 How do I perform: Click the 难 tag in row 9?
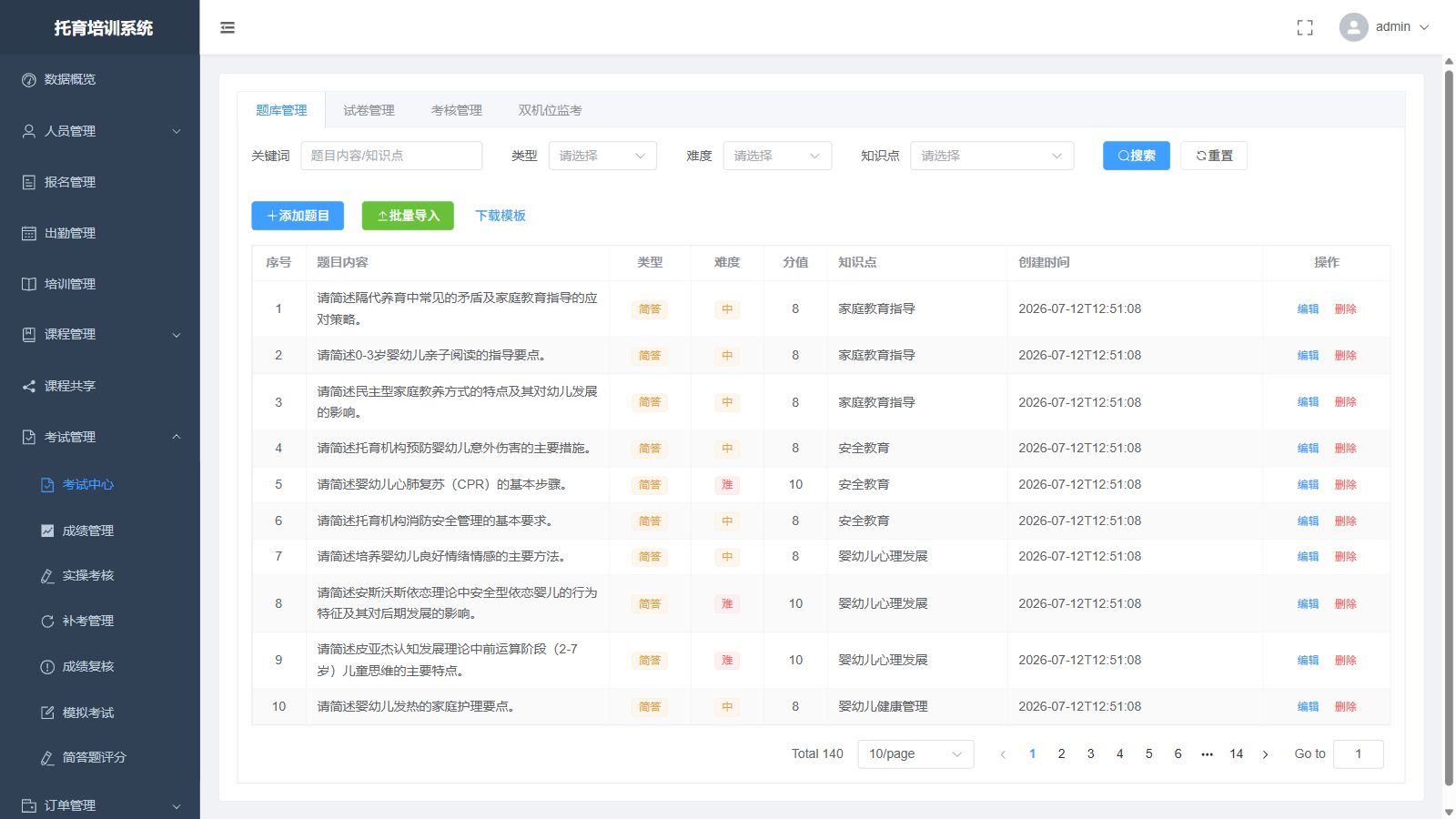pyautogui.click(x=727, y=661)
